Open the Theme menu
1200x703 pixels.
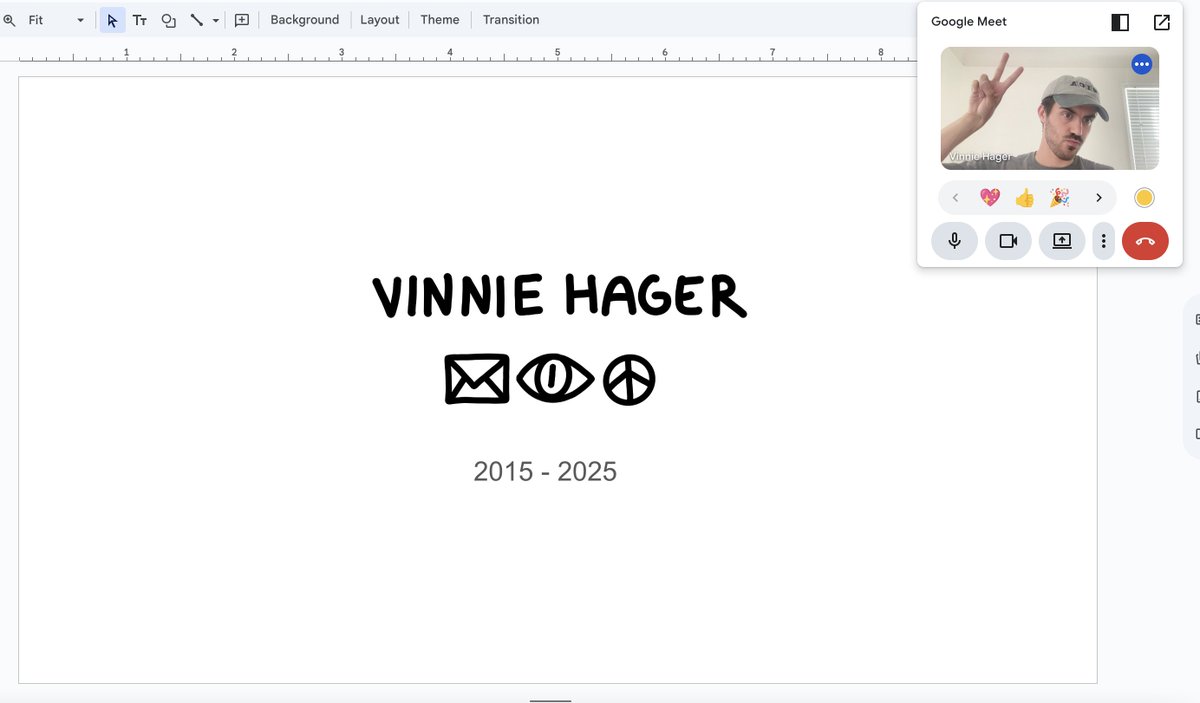click(439, 19)
